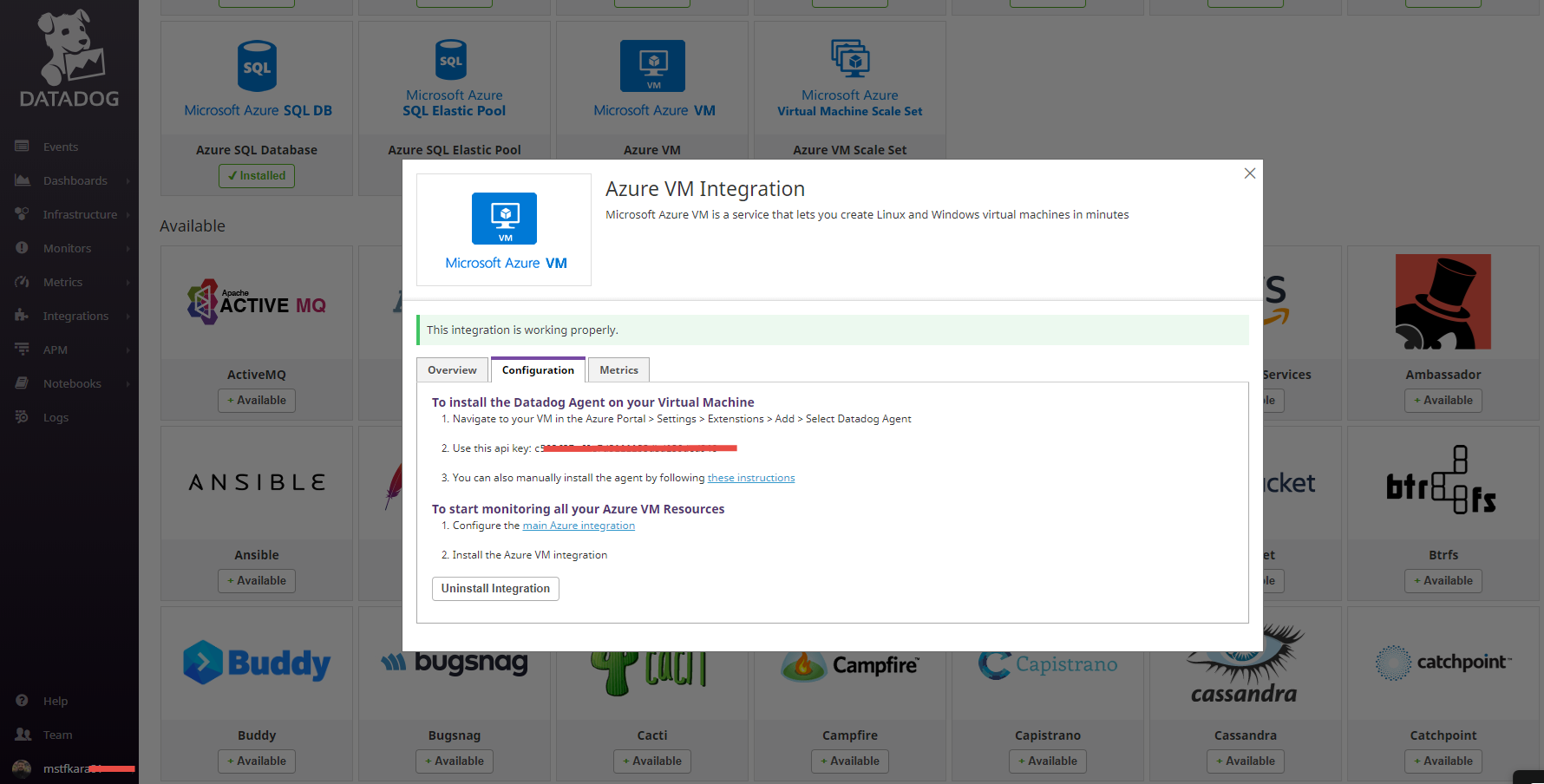
Task: Click the Infrastructure sidebar icon
Action: click(x=23, y=214)
